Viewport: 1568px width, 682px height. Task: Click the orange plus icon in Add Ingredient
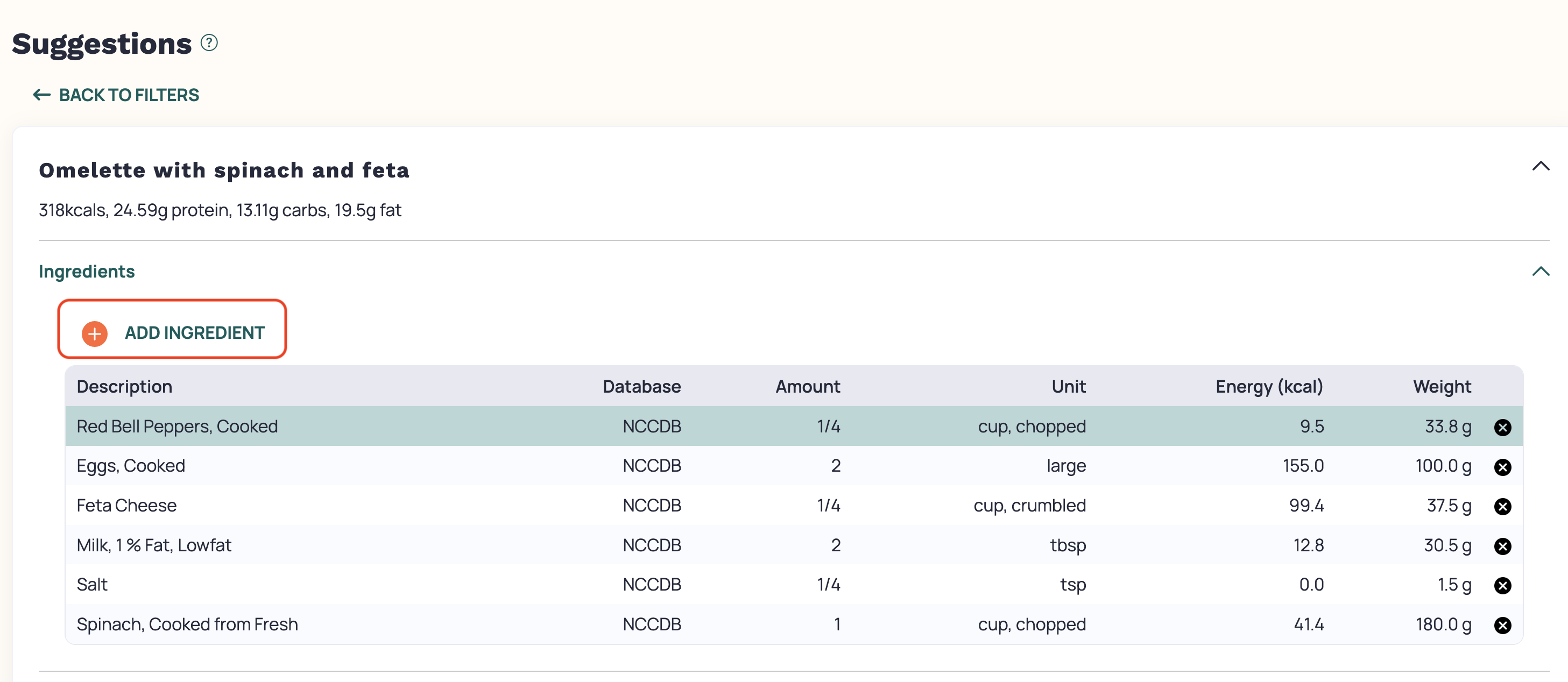click(94, 333)
